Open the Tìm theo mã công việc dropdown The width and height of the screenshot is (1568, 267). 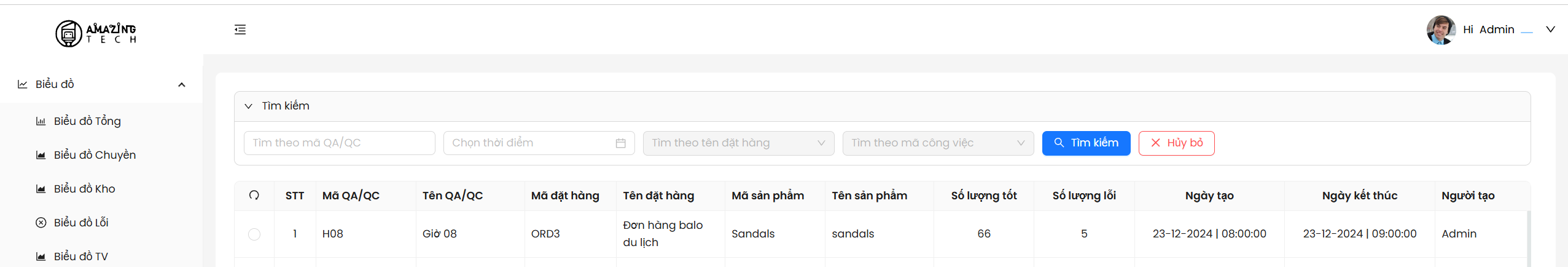938,143
